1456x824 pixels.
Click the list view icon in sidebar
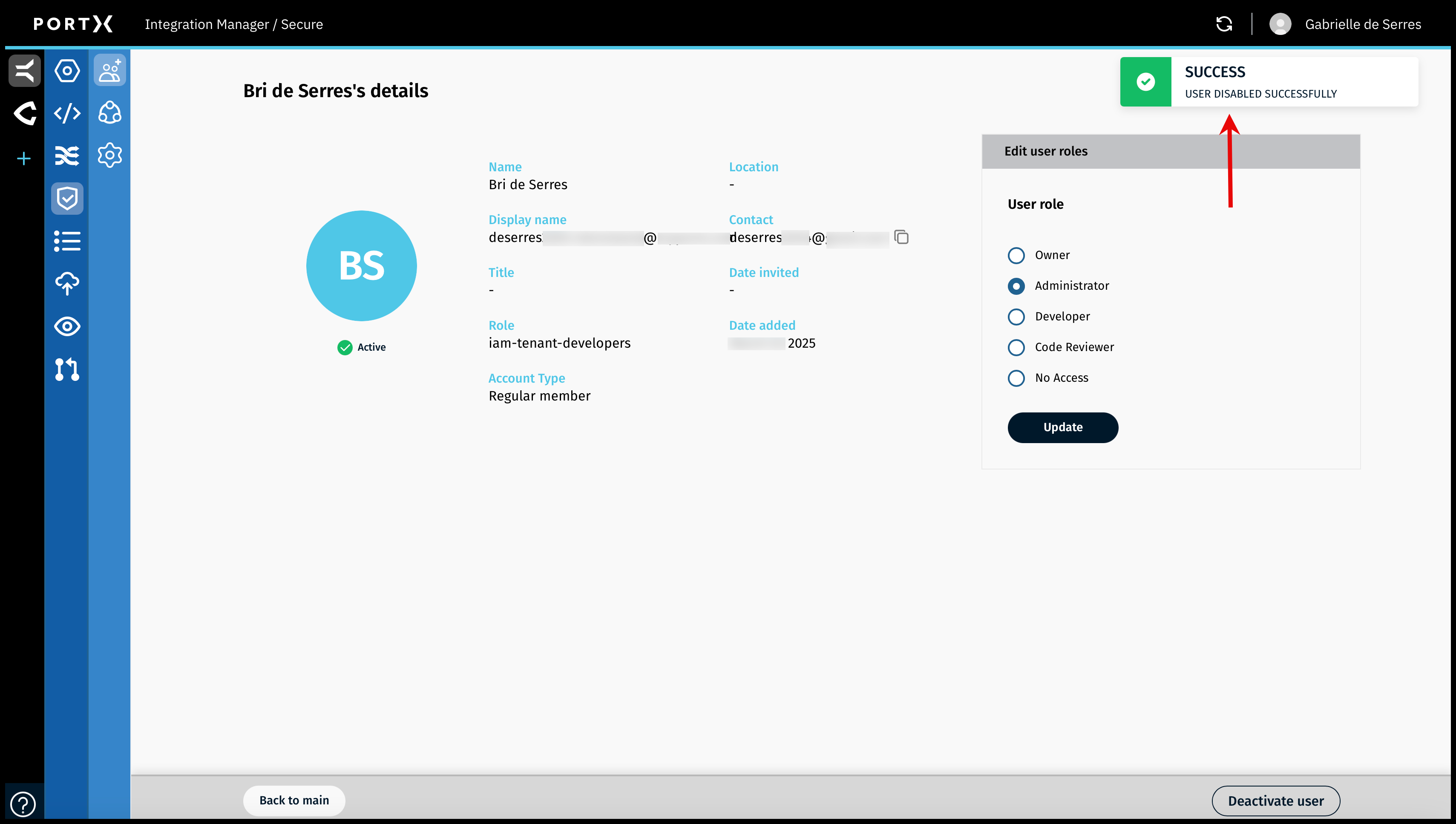click(67, 241)
